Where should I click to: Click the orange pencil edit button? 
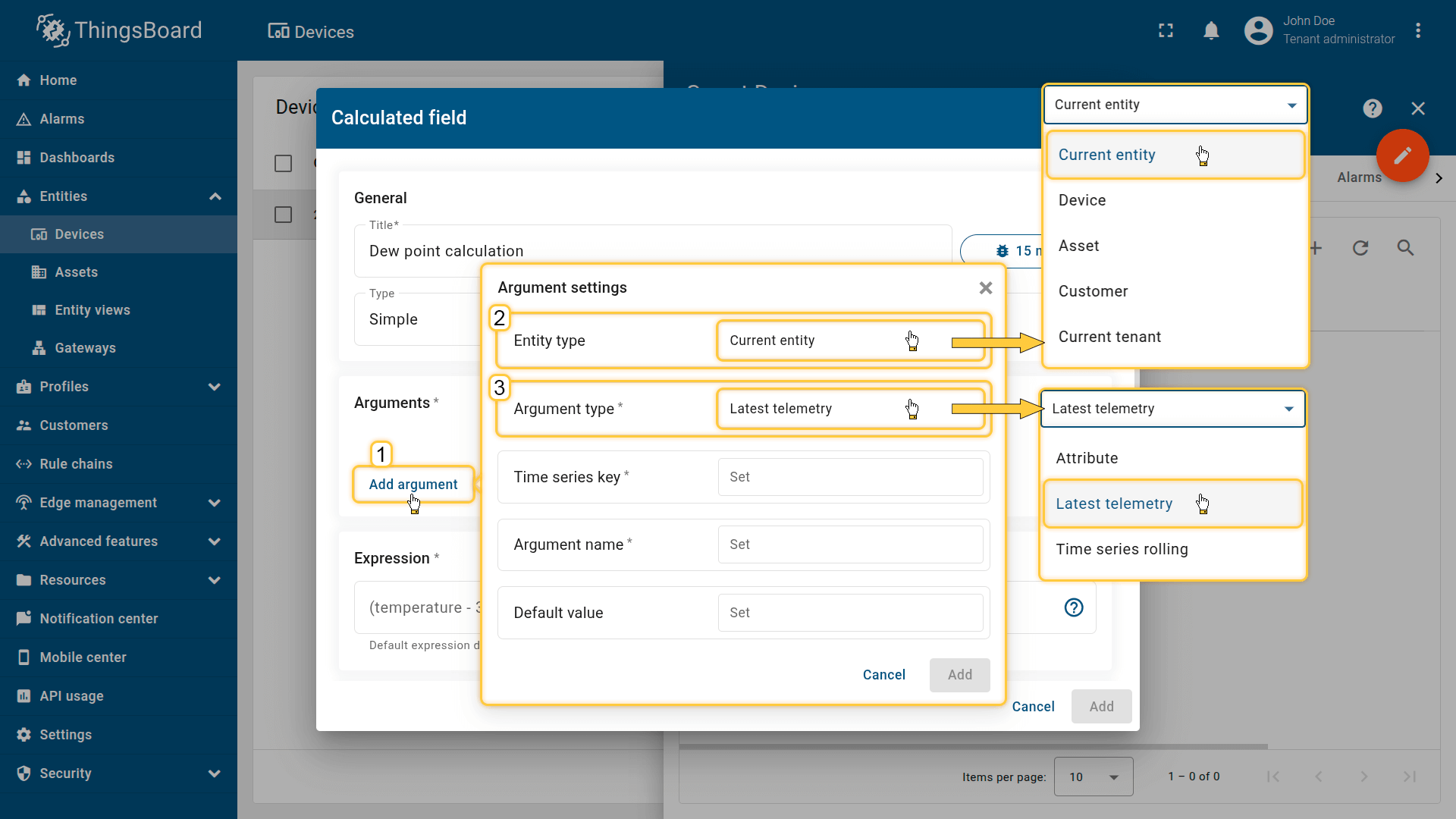click(x=1402, y=155)
